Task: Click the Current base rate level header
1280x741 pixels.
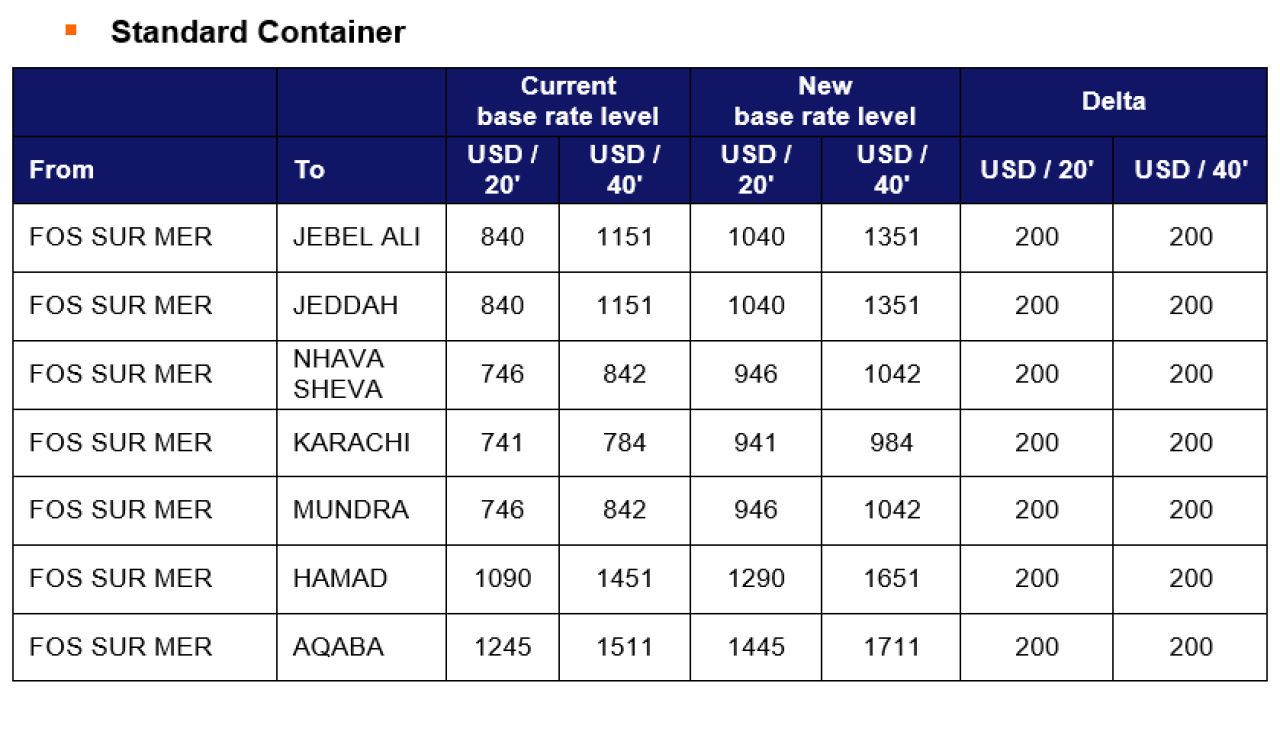Action: coord(568,102)
